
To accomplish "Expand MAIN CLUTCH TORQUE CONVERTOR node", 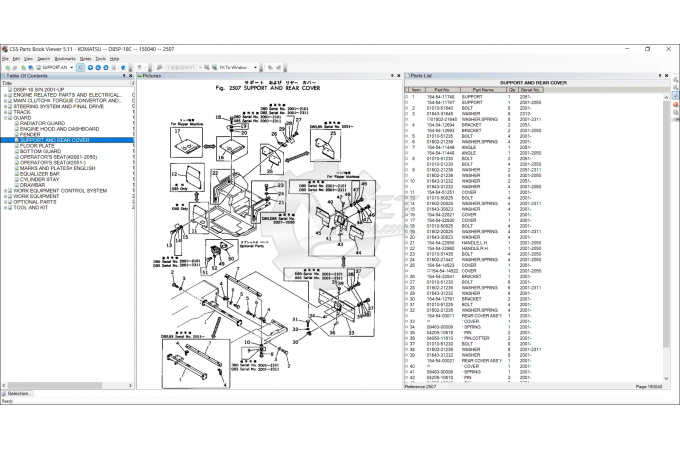I will pos(5,101).
